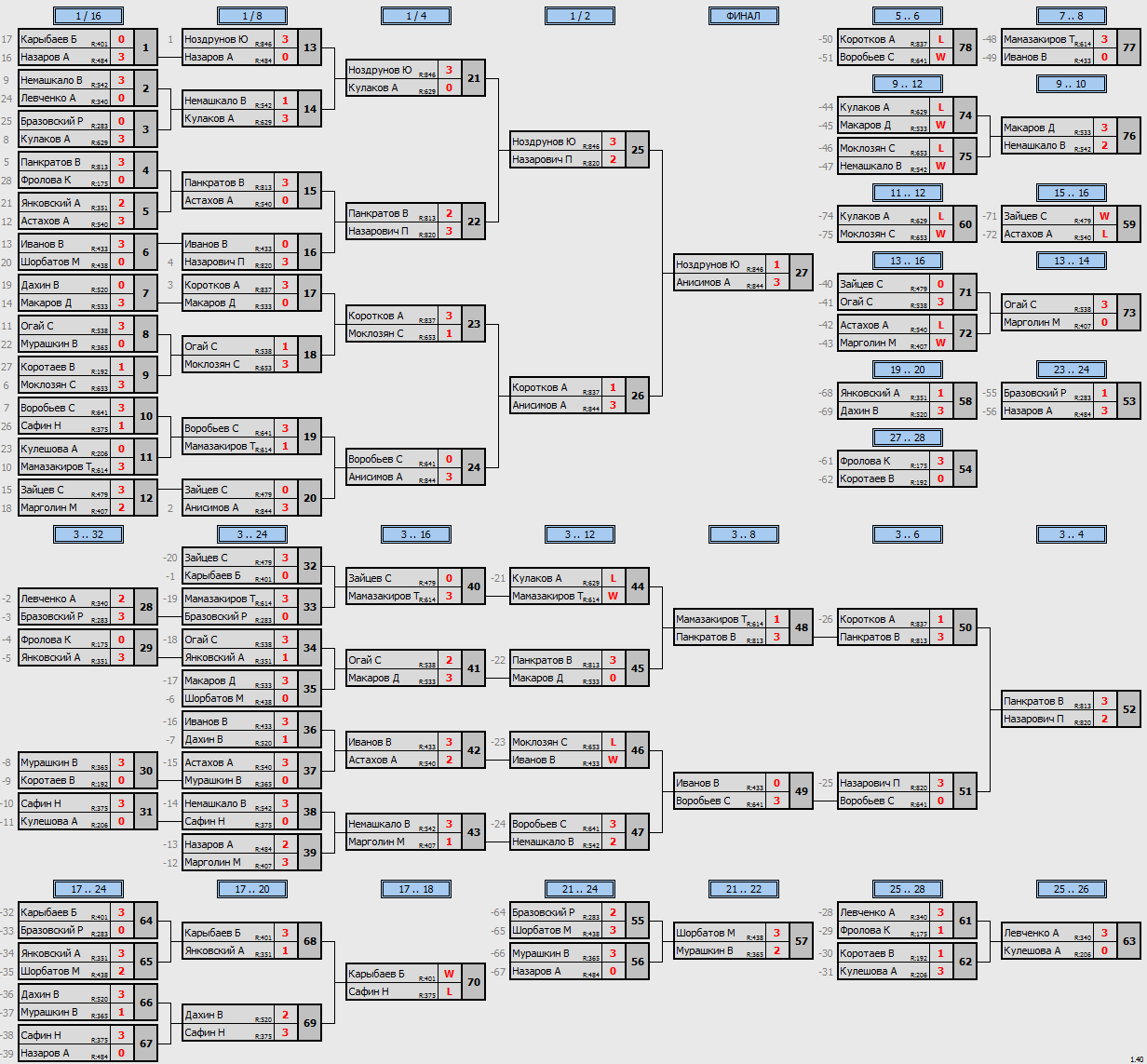Select the '3 .. 16' bracket header
The width and height of the screenshot is (1147, 1064).
click(416, 534)
